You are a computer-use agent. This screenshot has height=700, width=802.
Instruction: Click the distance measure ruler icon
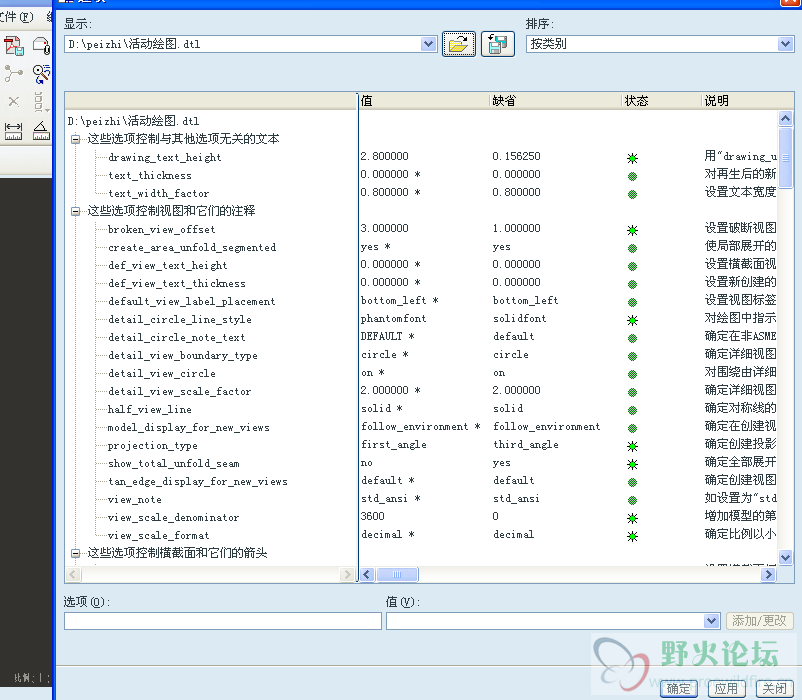(x=13, y=131)
